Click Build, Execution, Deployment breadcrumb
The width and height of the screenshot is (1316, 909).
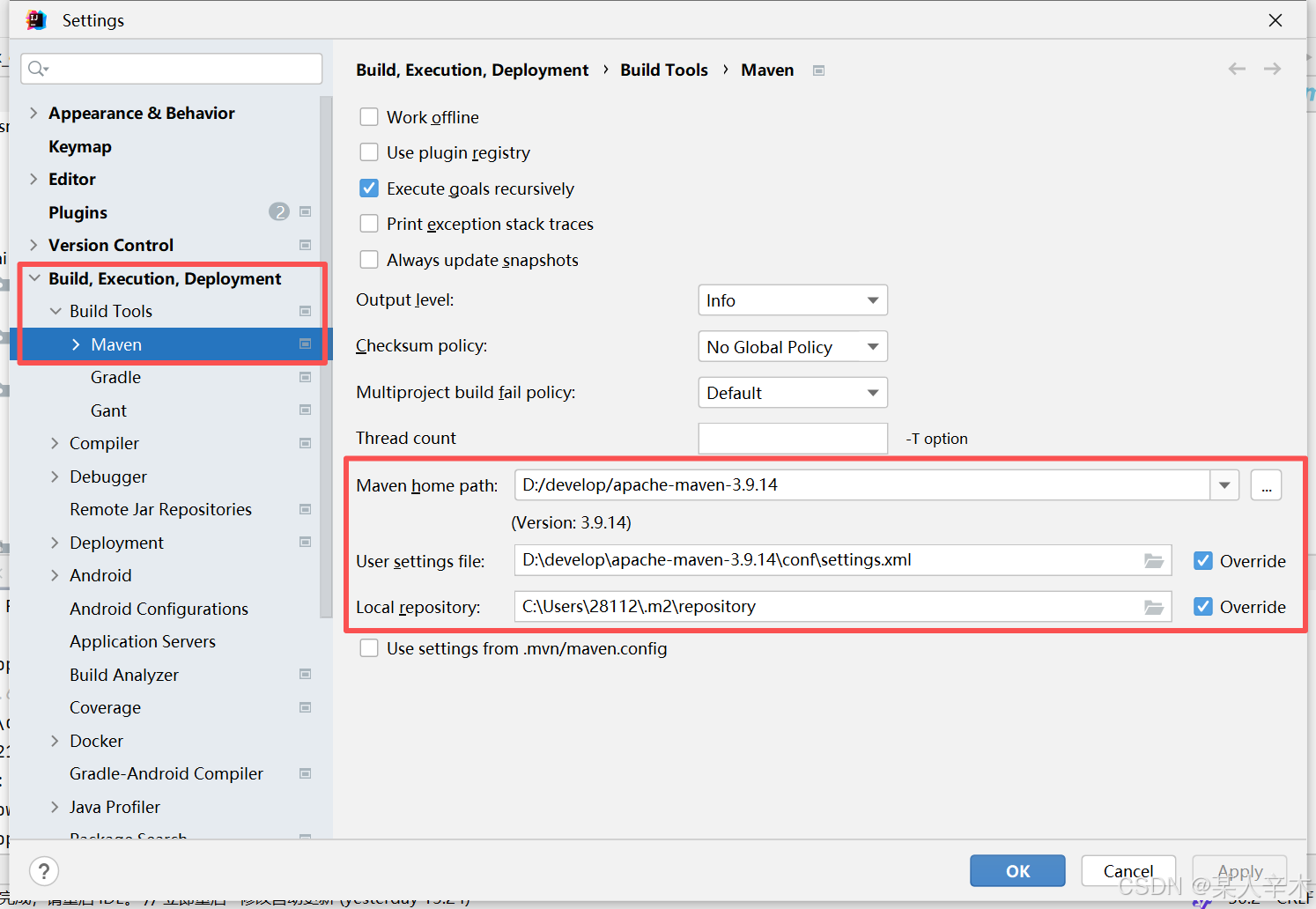[x=472, y=70]
